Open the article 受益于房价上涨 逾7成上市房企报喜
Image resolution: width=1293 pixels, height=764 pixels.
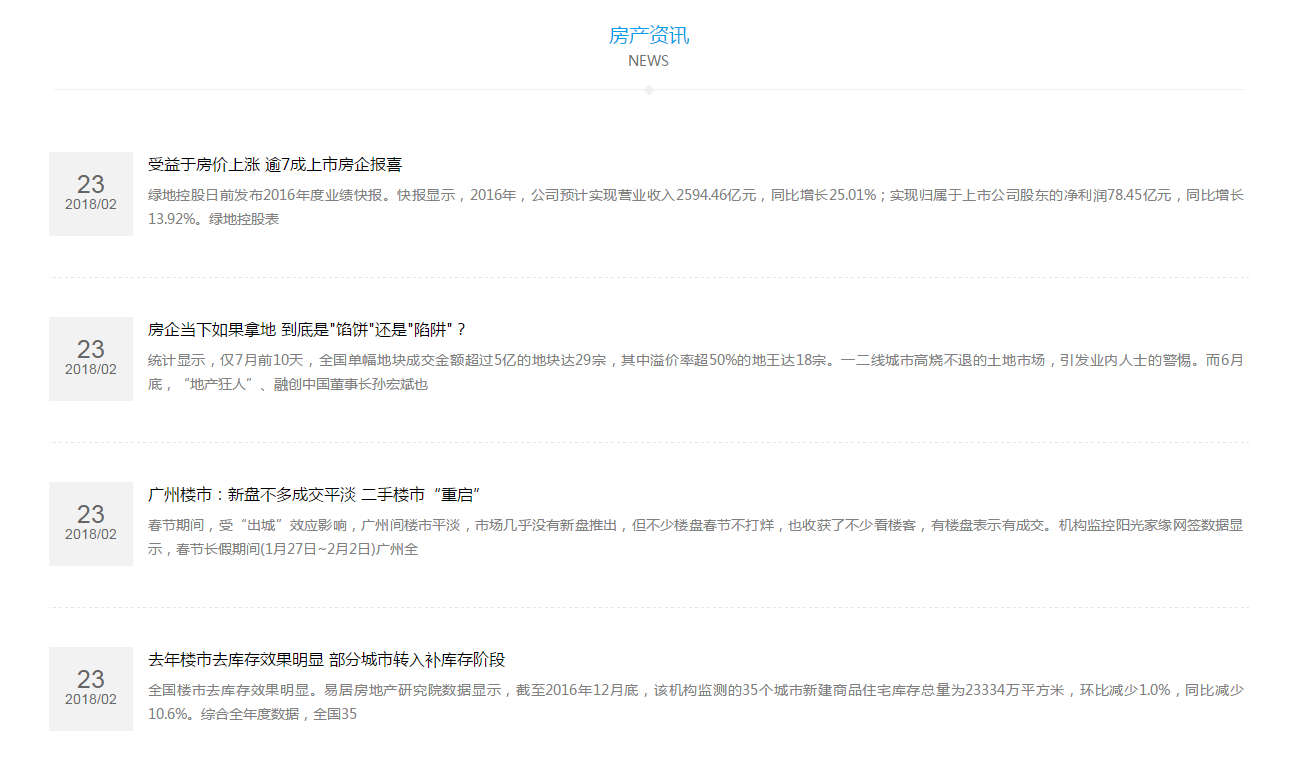[275, 165]
